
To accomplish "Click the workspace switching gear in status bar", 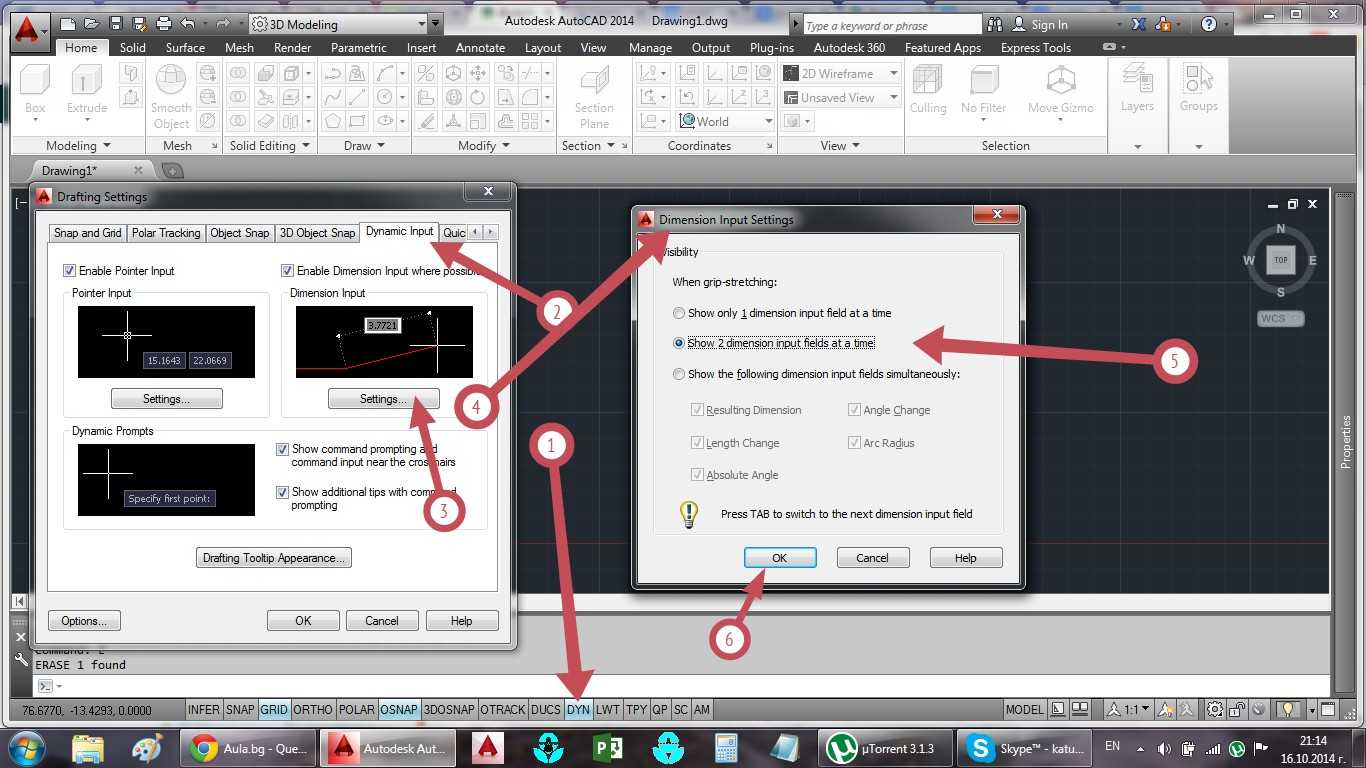I will point(1214,709).
